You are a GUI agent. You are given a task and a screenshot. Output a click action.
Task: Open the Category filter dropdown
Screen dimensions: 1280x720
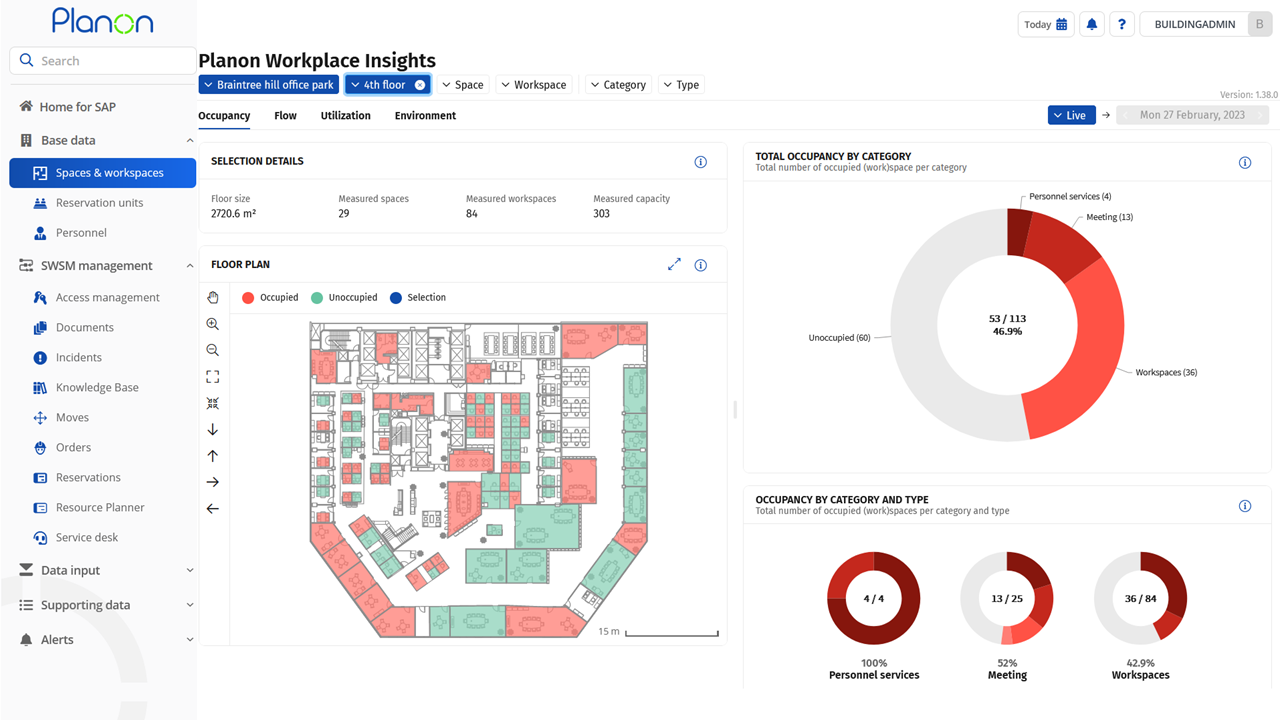(x=617, y=85)
